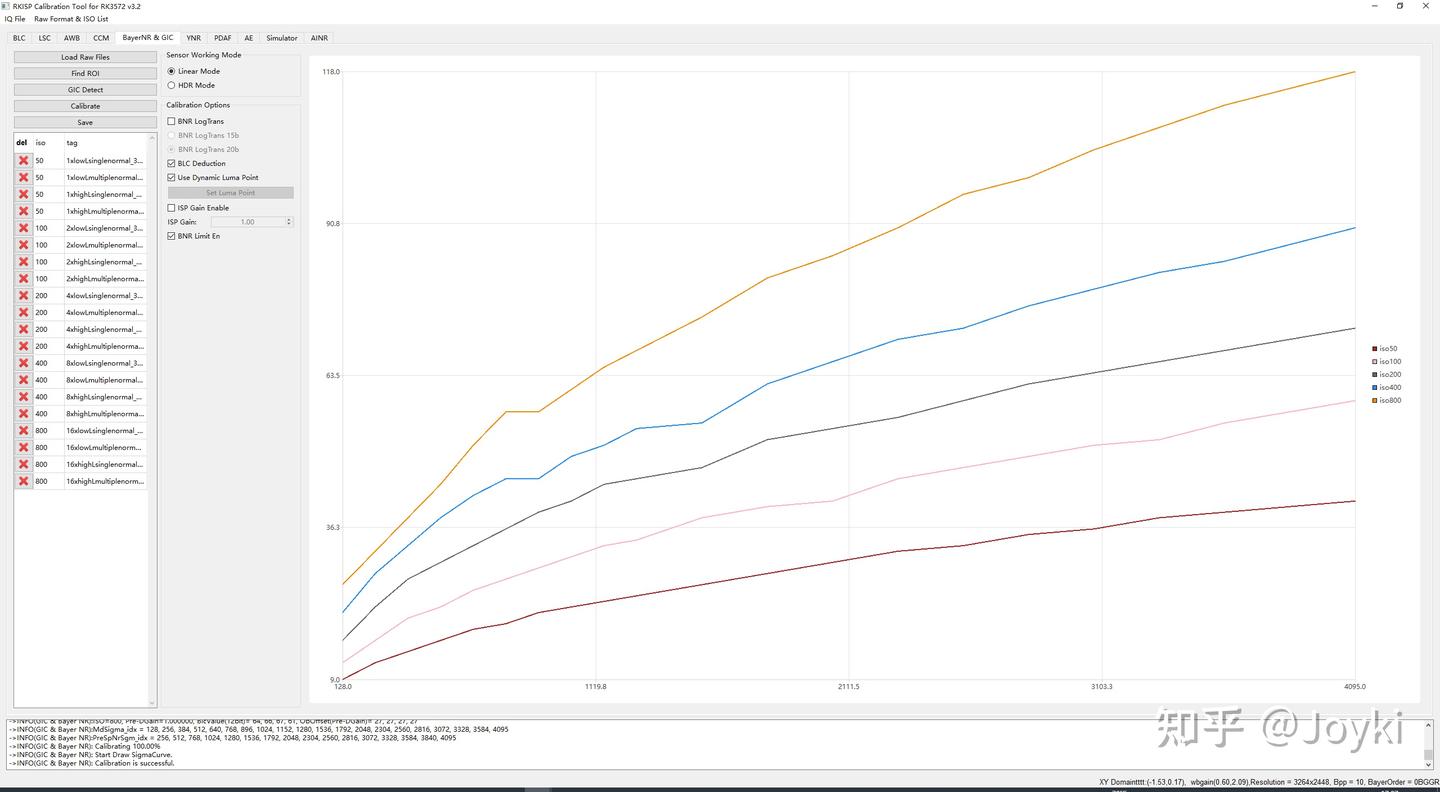Uncheck BLC Deduction option

click(x=171, y=163)
